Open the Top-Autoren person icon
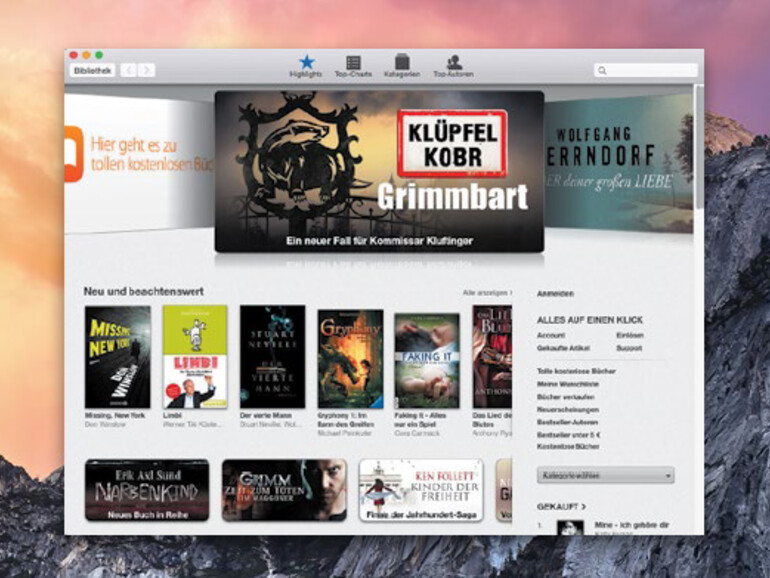The width and height of the screenshot is (770, 578). coord(453,66)
